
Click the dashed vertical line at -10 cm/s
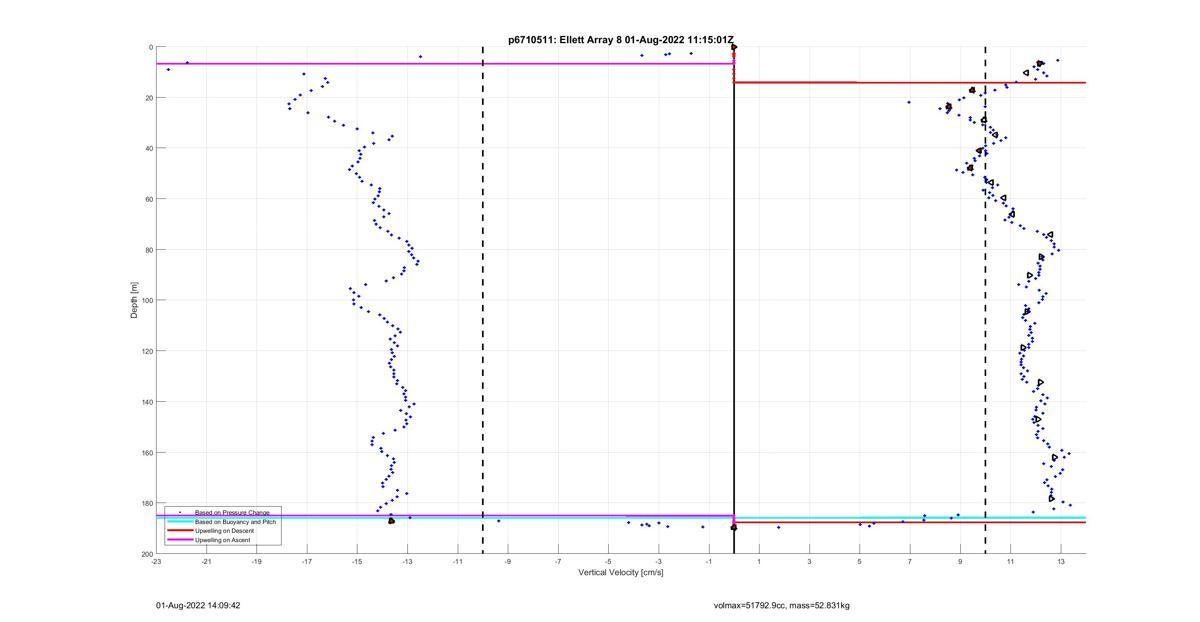[x=483, y=300]
